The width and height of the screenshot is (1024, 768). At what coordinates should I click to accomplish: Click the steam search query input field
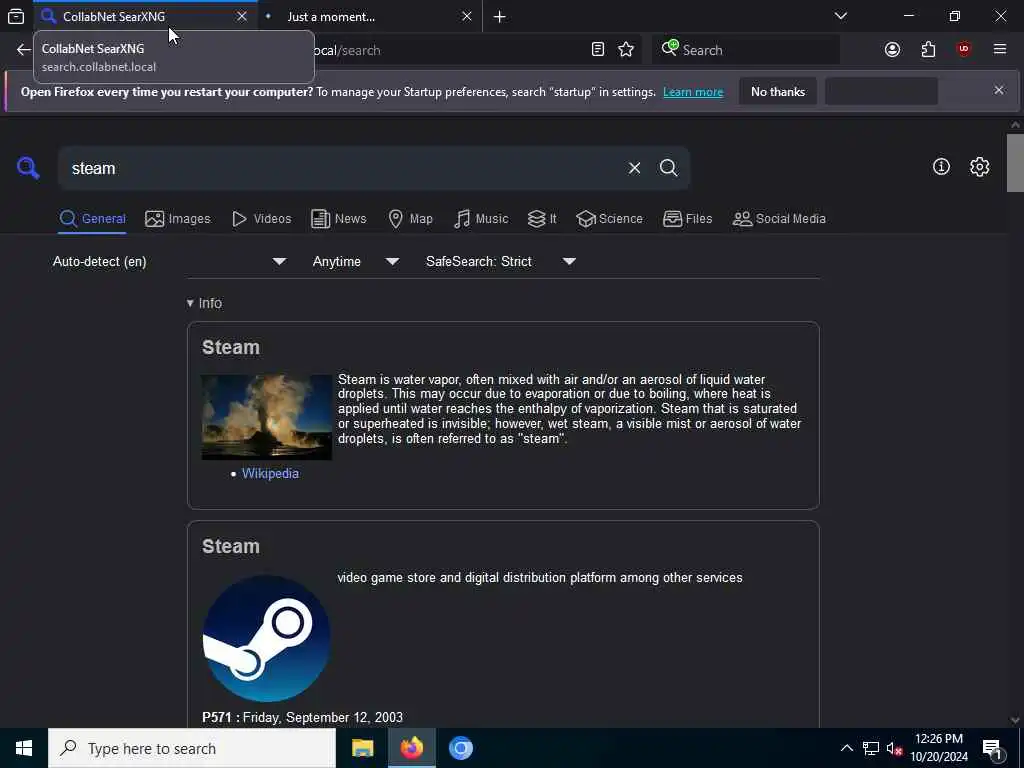coord(343,168)
